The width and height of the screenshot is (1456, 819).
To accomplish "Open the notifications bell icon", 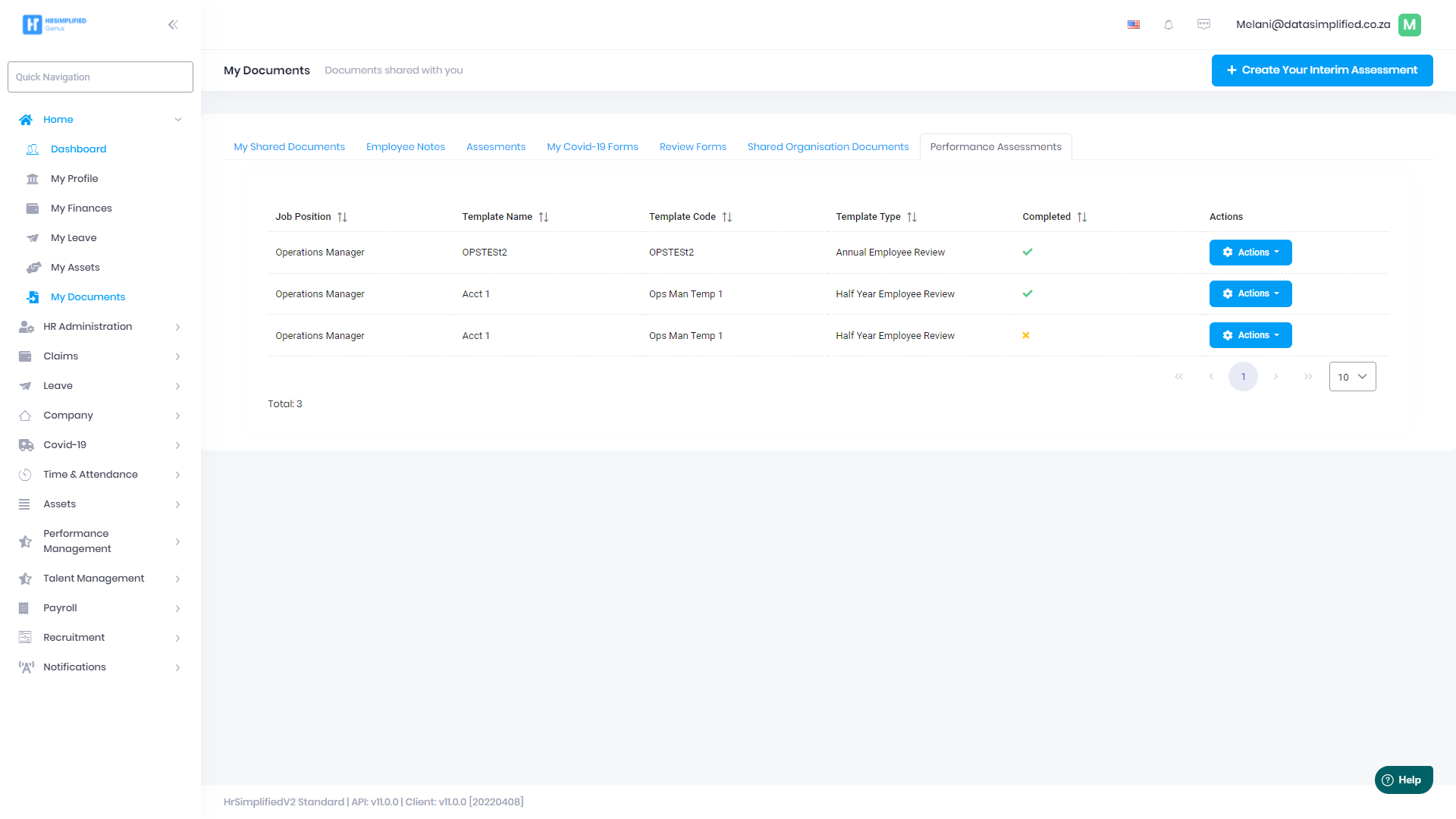I will pos(1169,25).
